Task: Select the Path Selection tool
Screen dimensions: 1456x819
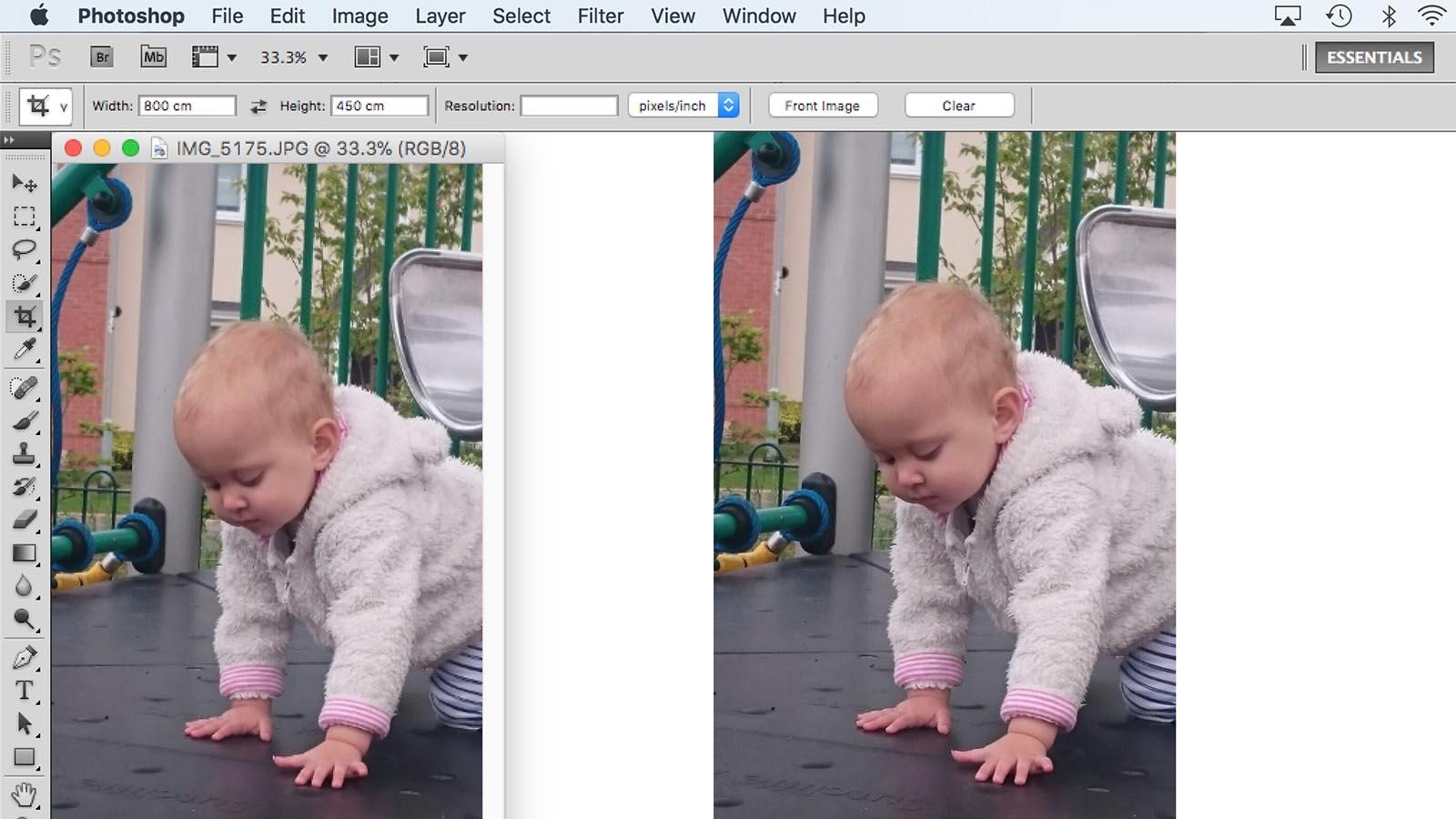Action: tap(25, 724)
